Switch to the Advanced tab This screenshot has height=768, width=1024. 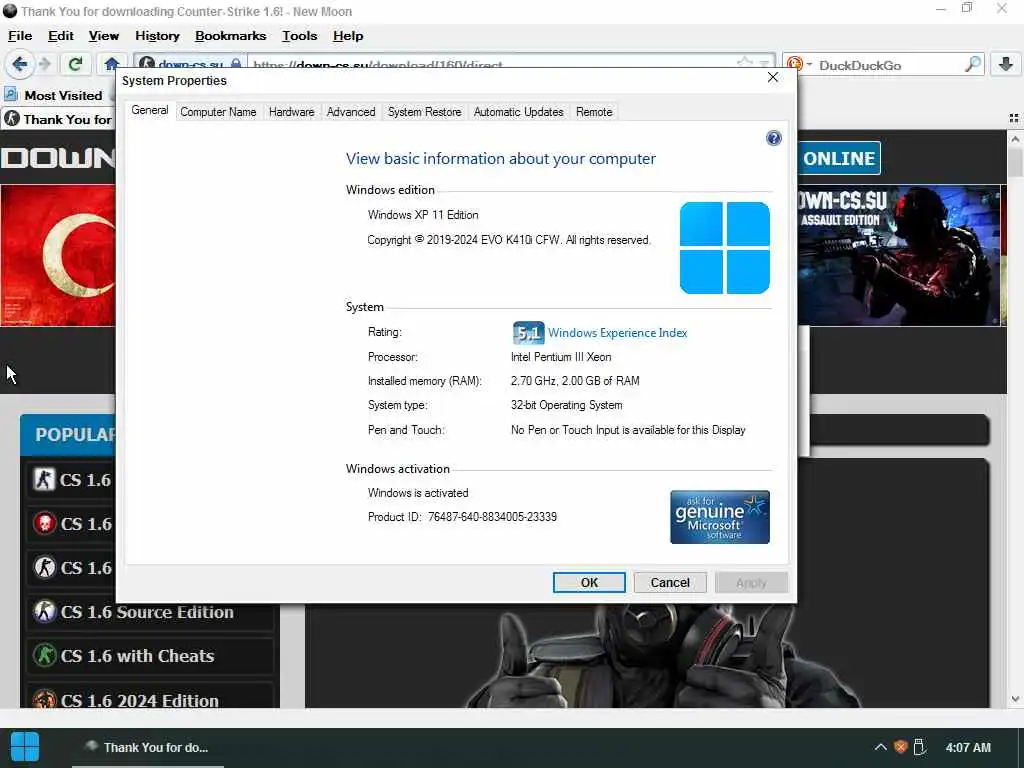(x=351, y=112)
